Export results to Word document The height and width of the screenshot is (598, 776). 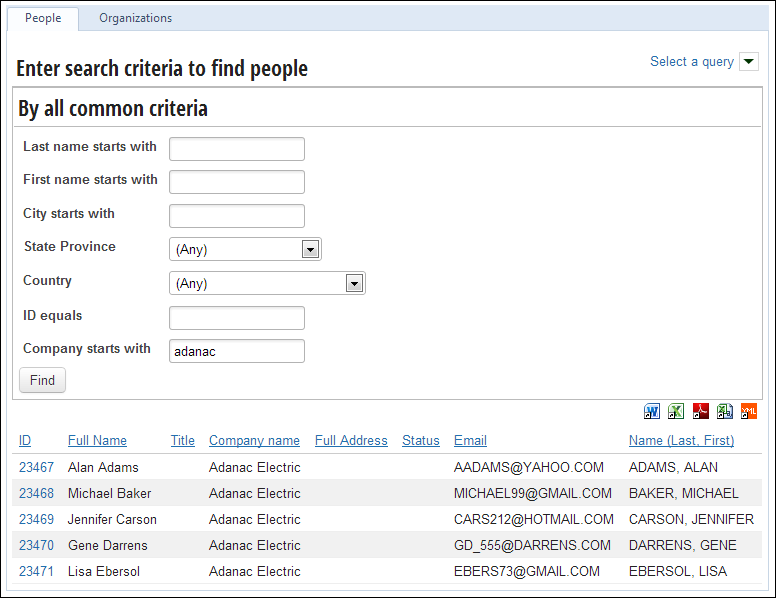pos(651,411)
